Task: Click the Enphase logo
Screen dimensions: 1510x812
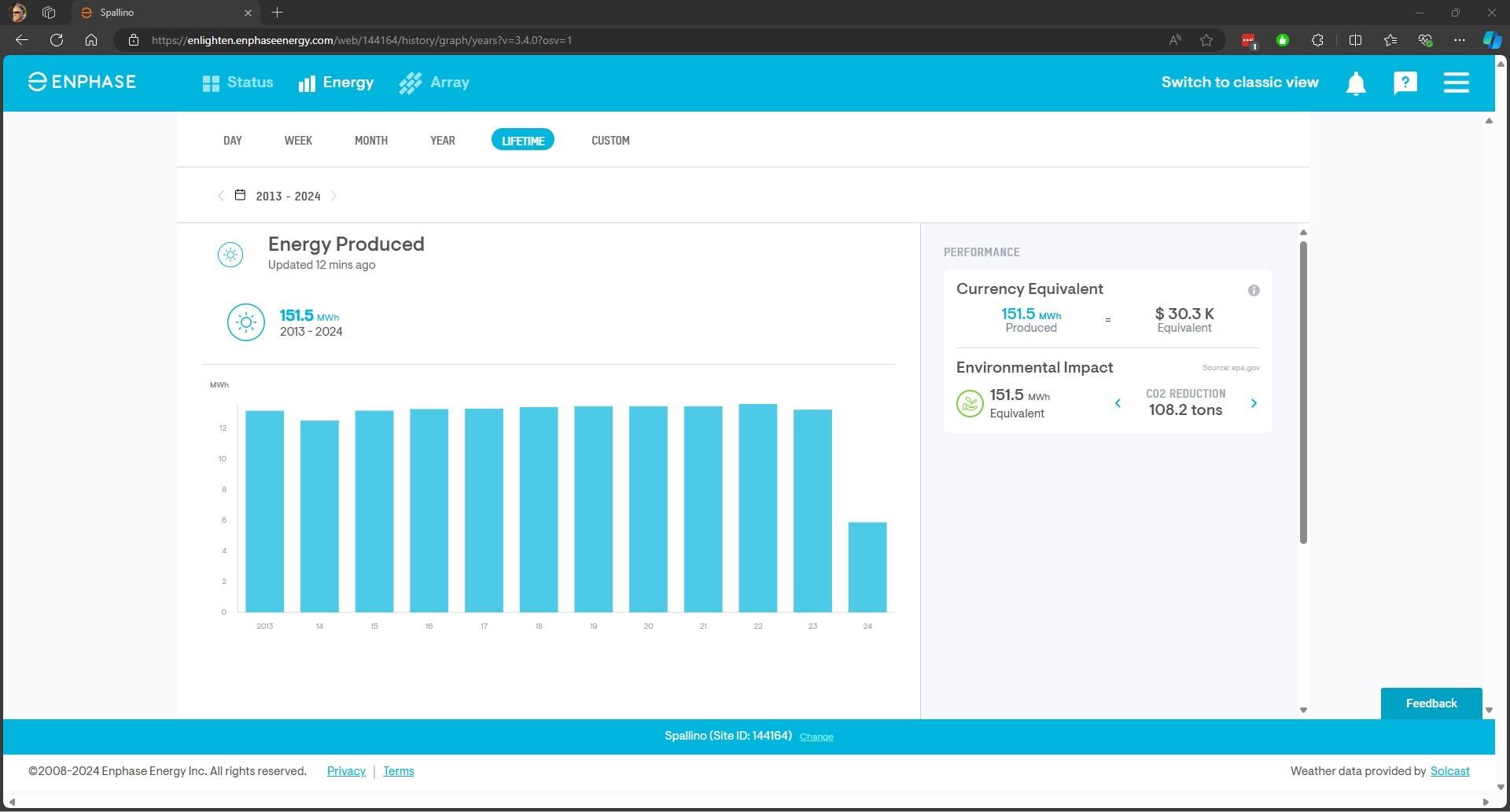Action: tap(82, 82)
